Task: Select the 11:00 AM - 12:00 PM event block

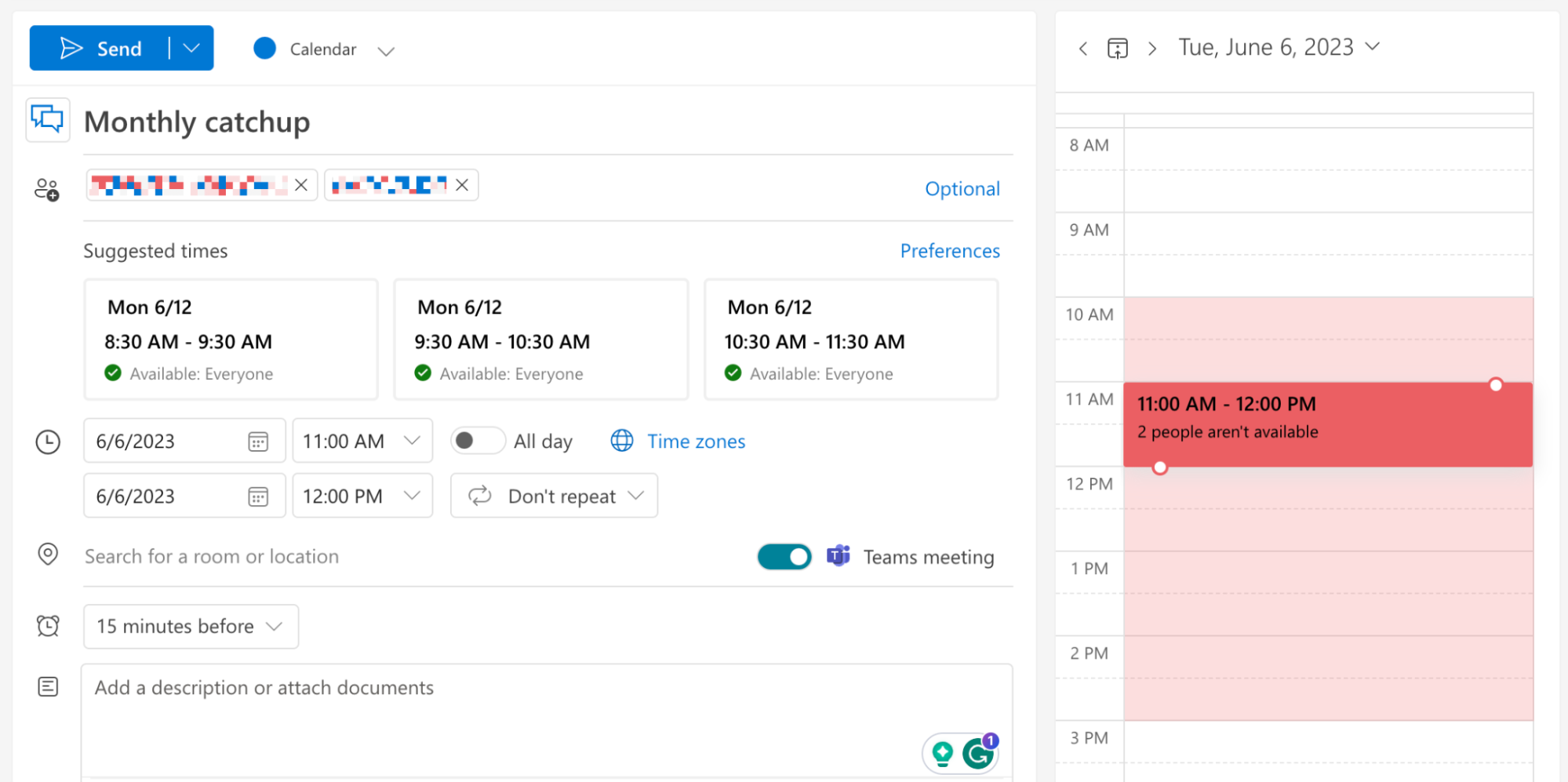Action: click(x=1327, y=424)
